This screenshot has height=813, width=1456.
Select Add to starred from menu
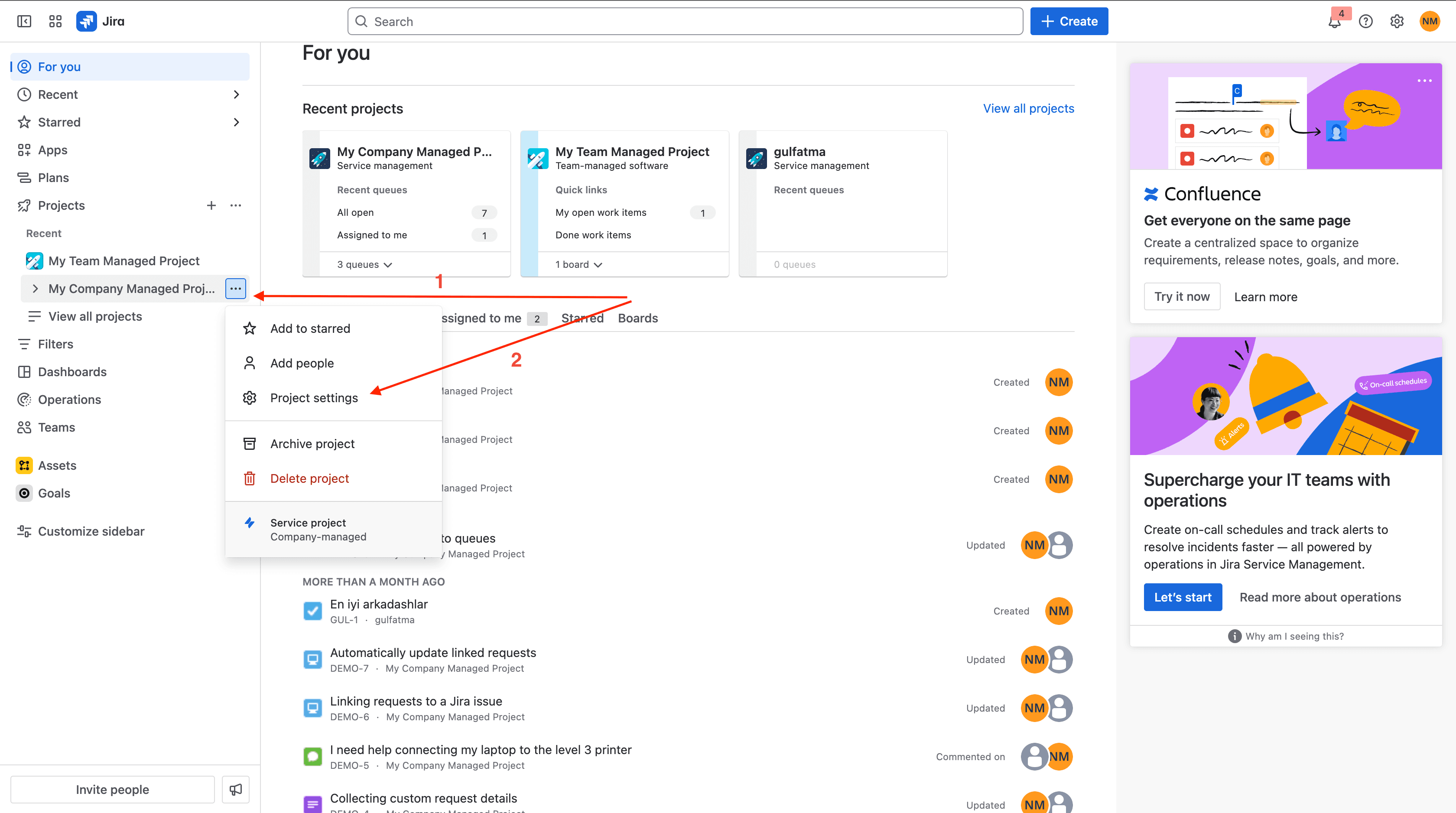334,328
